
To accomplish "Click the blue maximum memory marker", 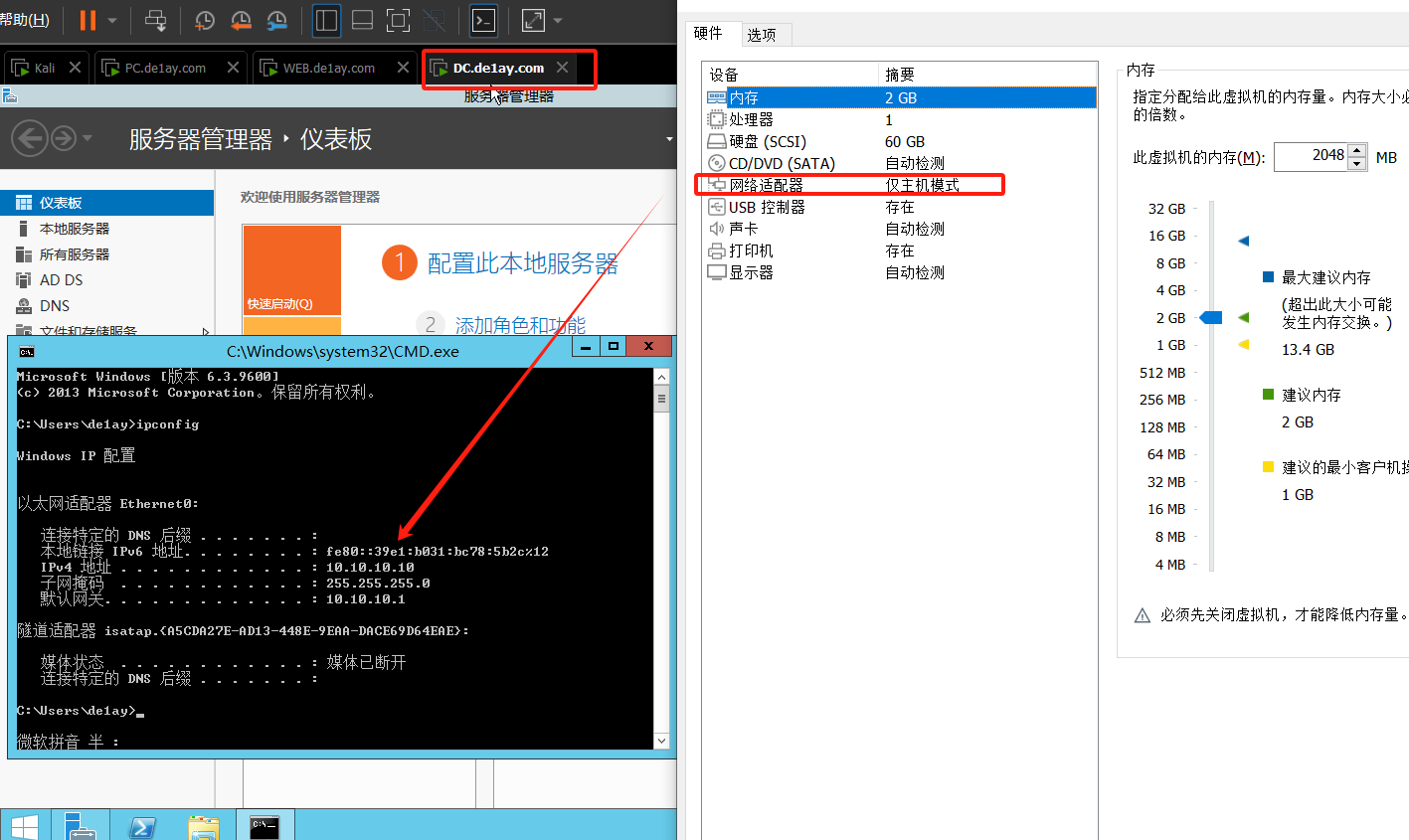I will point(1243,241).
